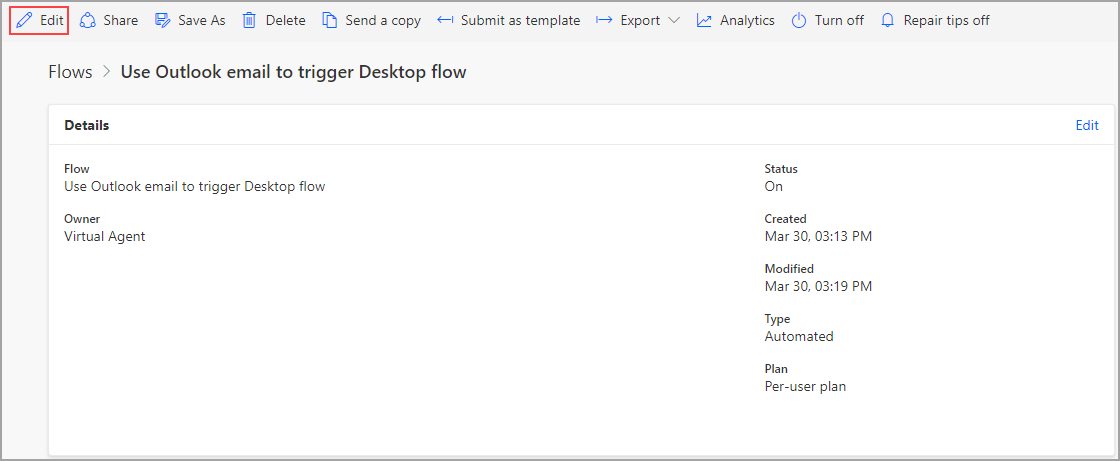Image resolution: width=1120 pixels, height=461 pixels.
Task: Click the Send a copy icon
Action: point(329,20)
